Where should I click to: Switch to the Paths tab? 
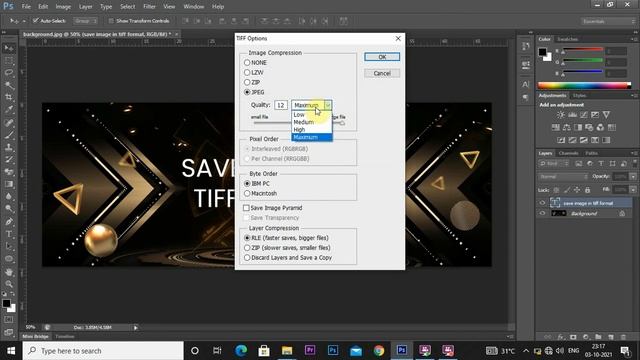tap(591, 153)
